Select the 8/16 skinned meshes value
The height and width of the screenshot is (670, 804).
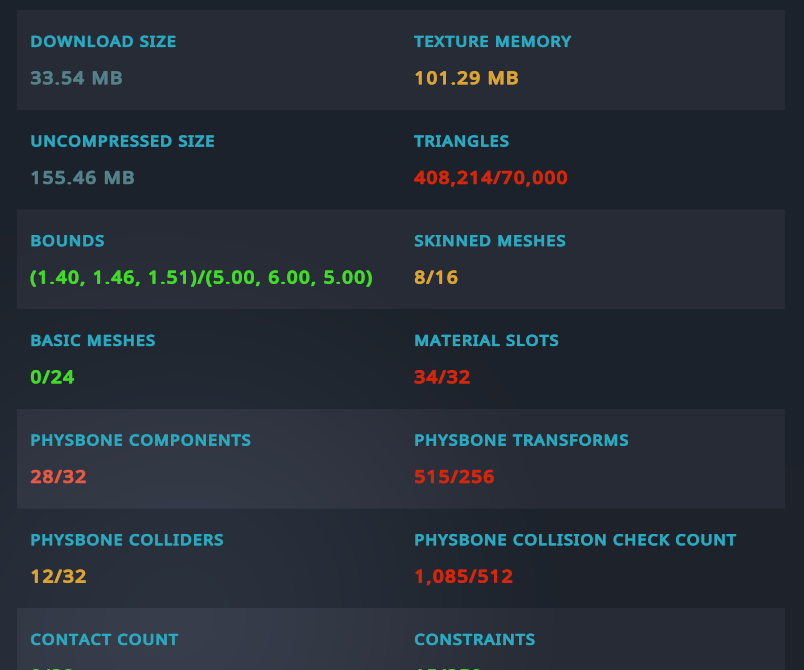436,277
